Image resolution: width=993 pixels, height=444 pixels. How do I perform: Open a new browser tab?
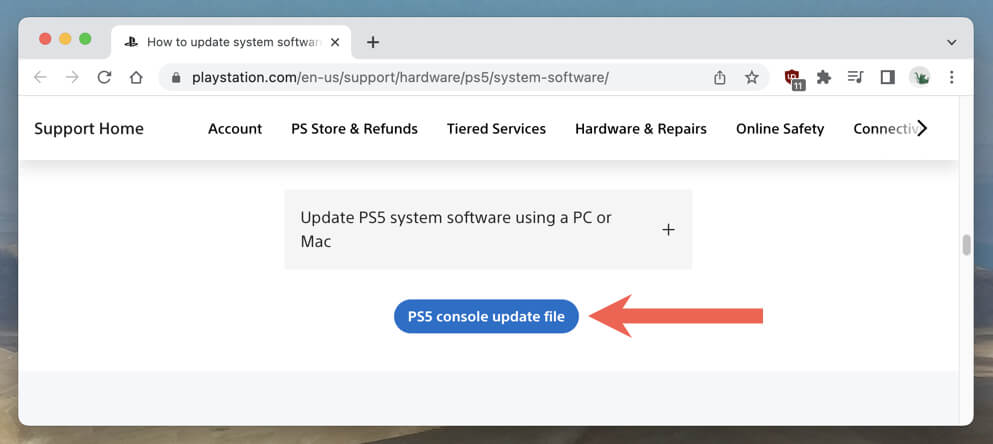pyautogui.click(x=373, y=42)
